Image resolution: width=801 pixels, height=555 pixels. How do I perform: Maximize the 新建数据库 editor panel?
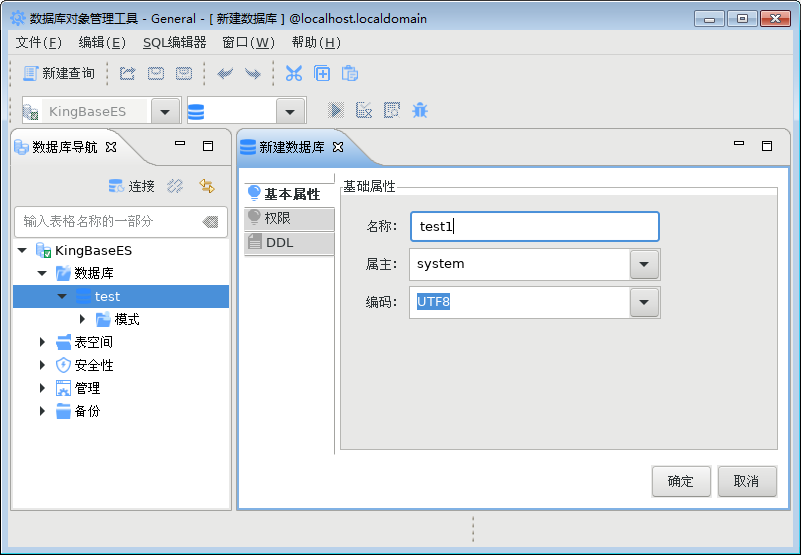coord(767,146)
